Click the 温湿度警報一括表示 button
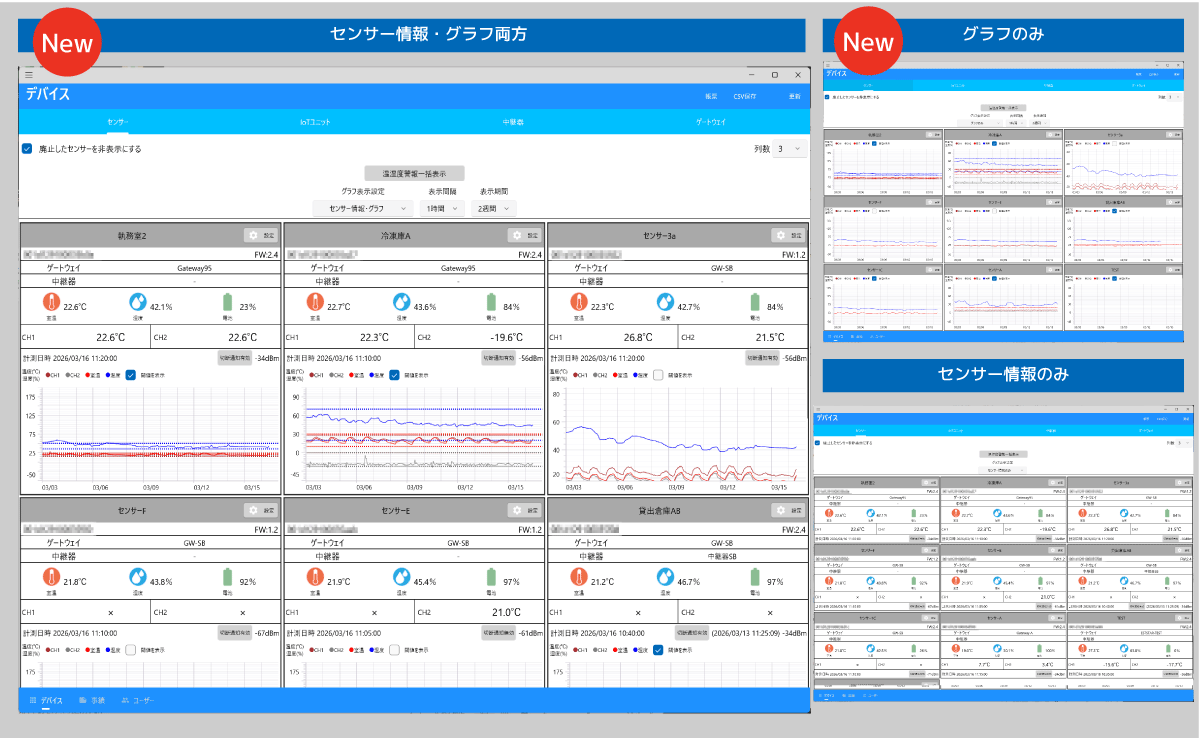The height and width of the screenshot is (738, 1200). click(x=414, y=173)
